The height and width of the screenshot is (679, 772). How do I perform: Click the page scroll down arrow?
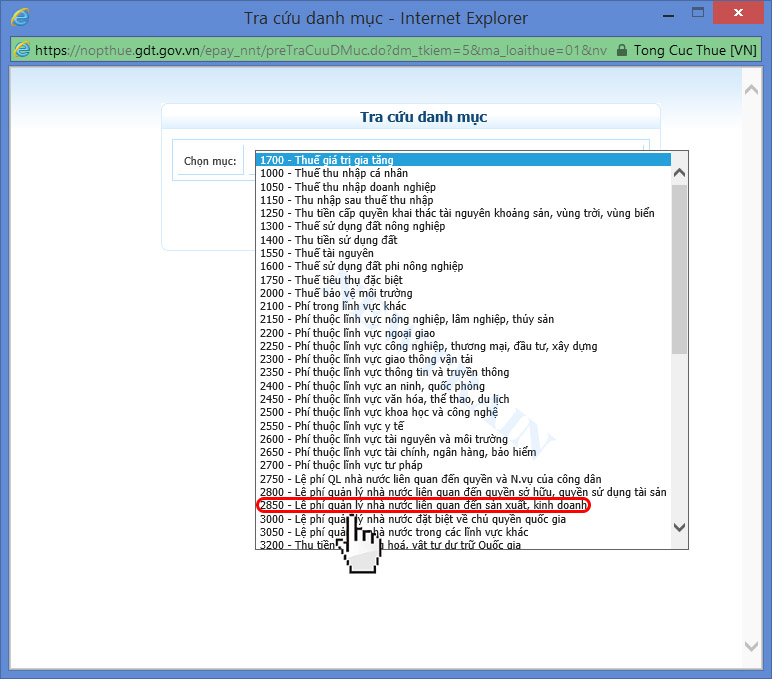tap(751, 646)
